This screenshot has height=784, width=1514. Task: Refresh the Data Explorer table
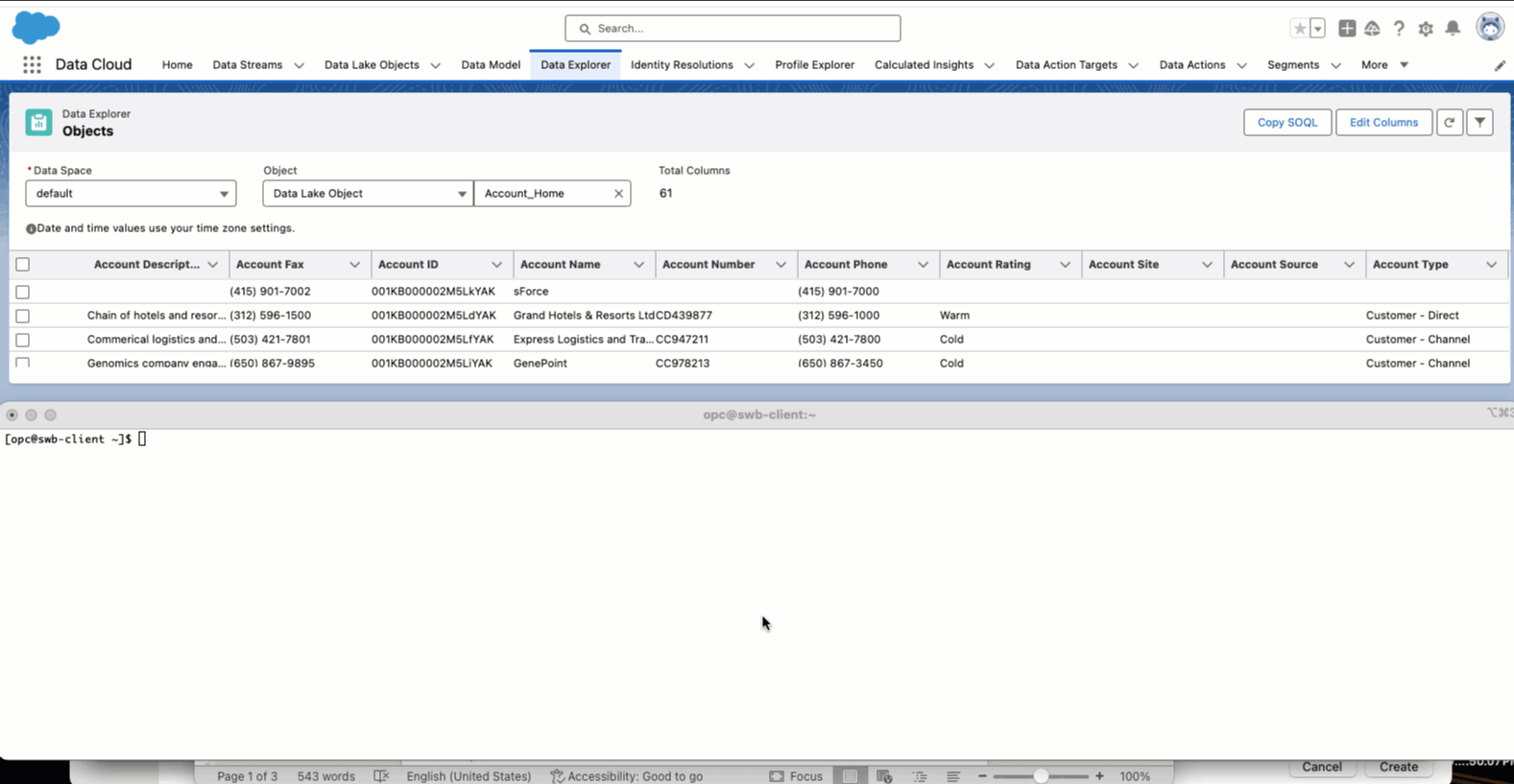1450,122
